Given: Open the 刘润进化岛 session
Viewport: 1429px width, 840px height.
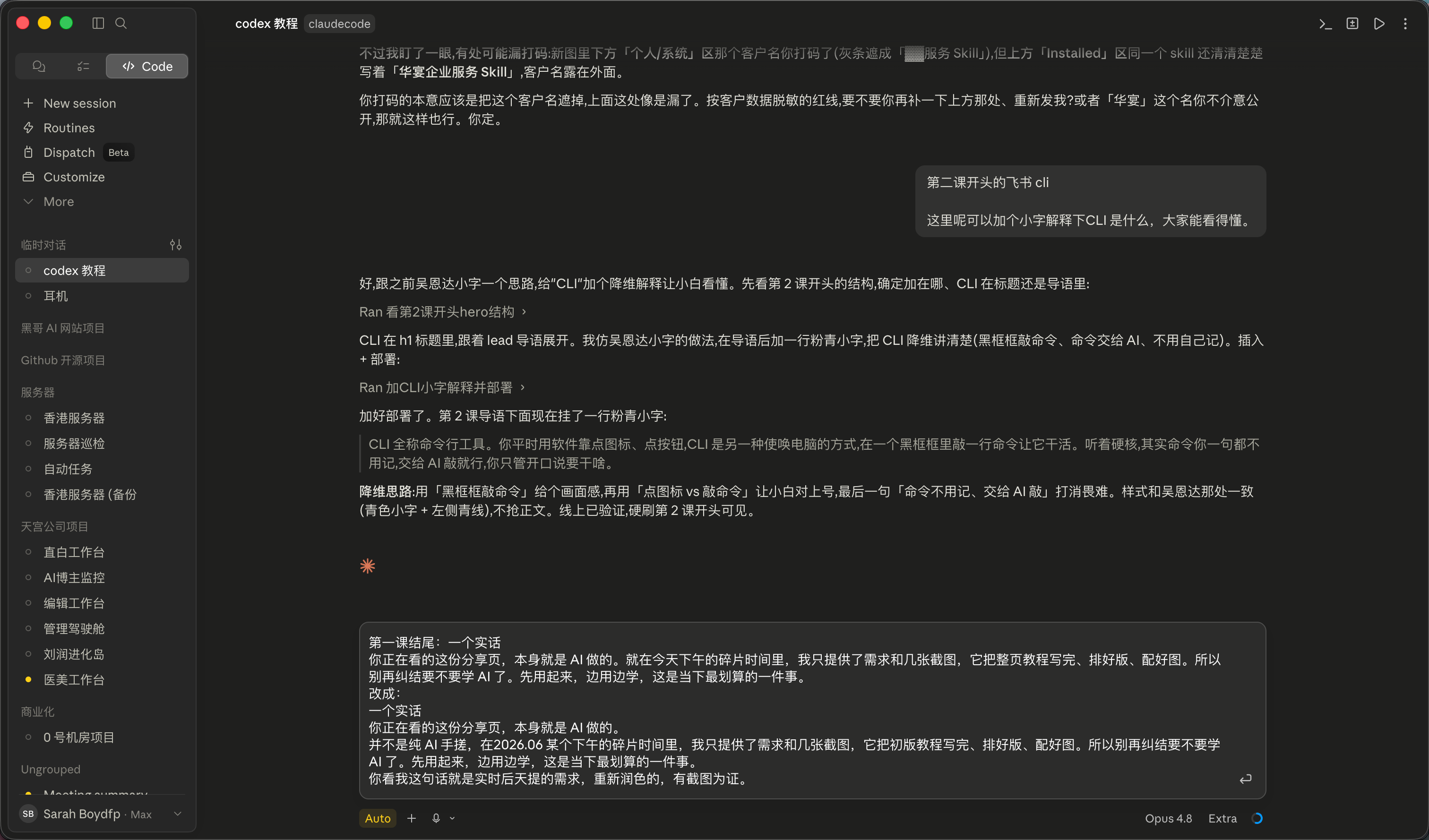Looking at the screenshot, I should point(102,654).
